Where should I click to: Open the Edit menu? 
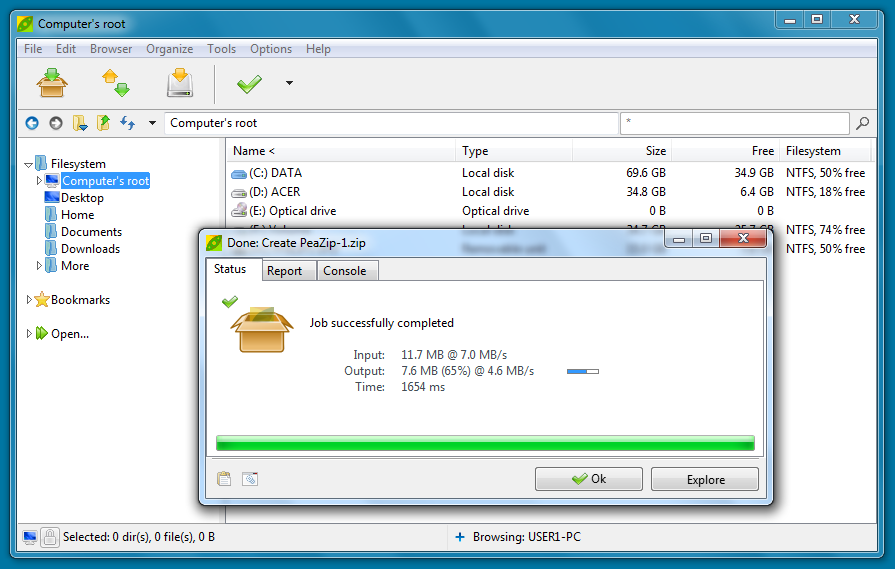[x=66, y=49]
